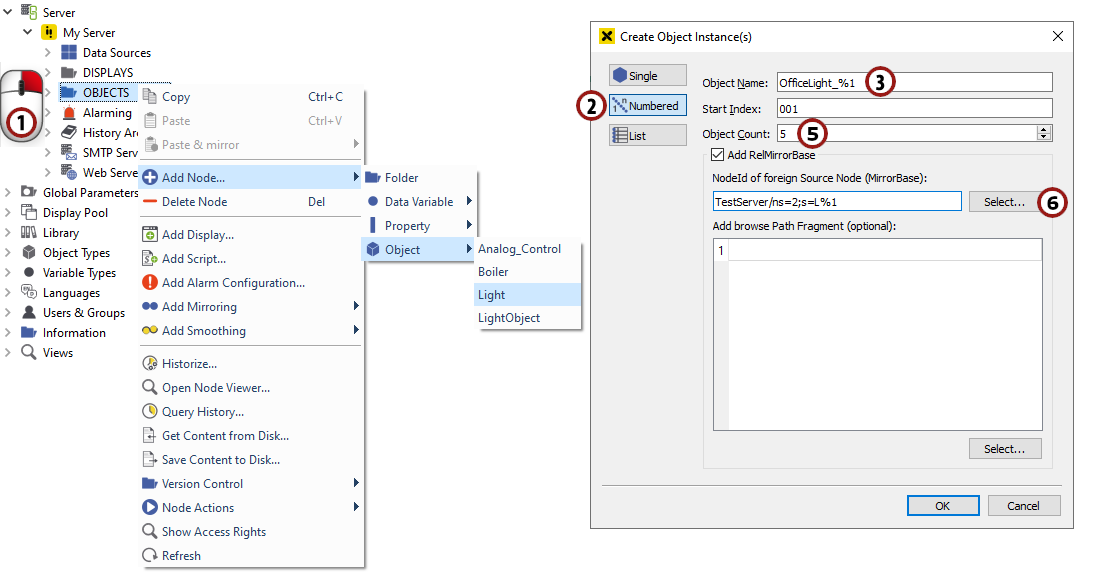Click the Add Alarm Configuration icon
This screenshot has height=579, width=1097.
pyautogui.click(x=150, y=283)
